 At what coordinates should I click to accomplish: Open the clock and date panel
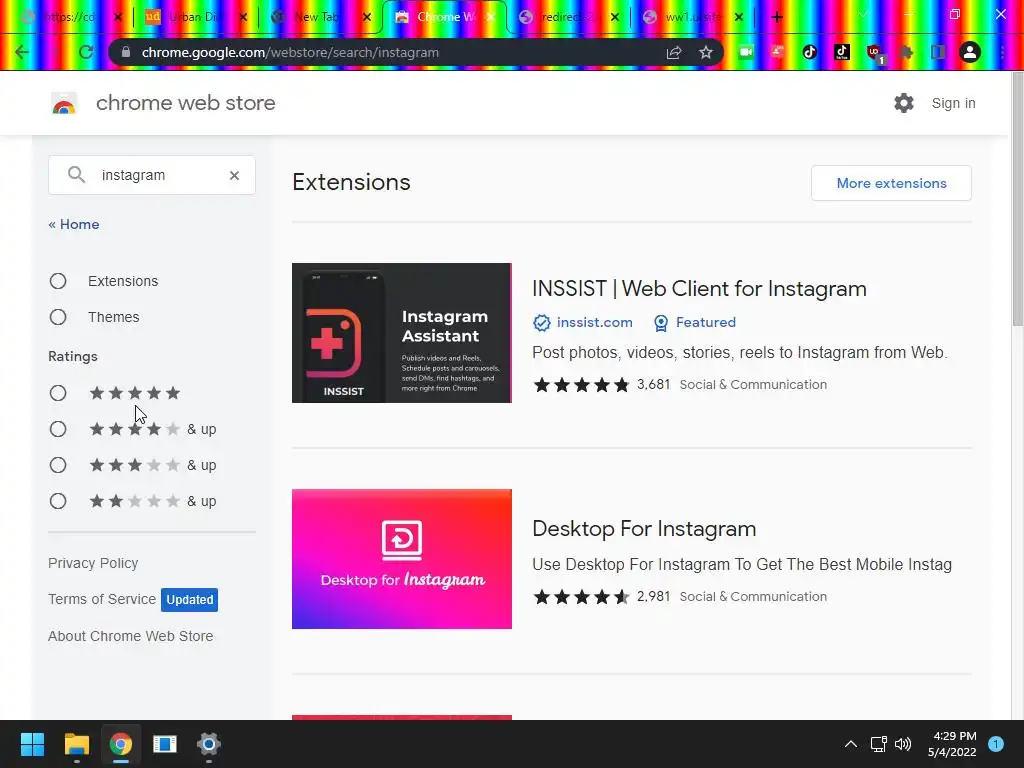(952, 744)
